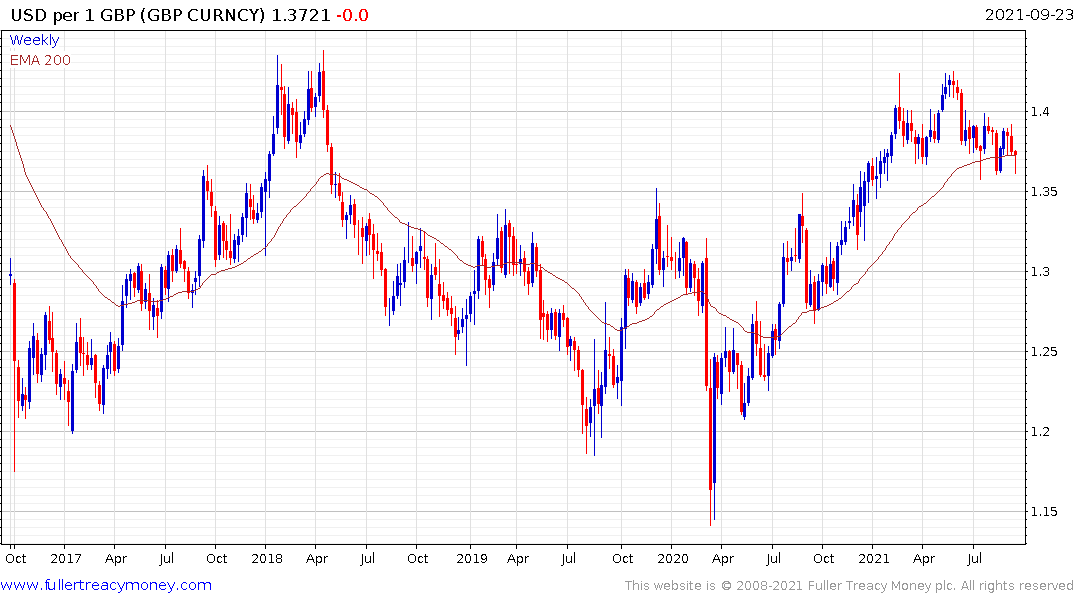The image size is (1075, 600).
Task: Click the 2017 year label on time axis
Action: [x=66, y=559]
